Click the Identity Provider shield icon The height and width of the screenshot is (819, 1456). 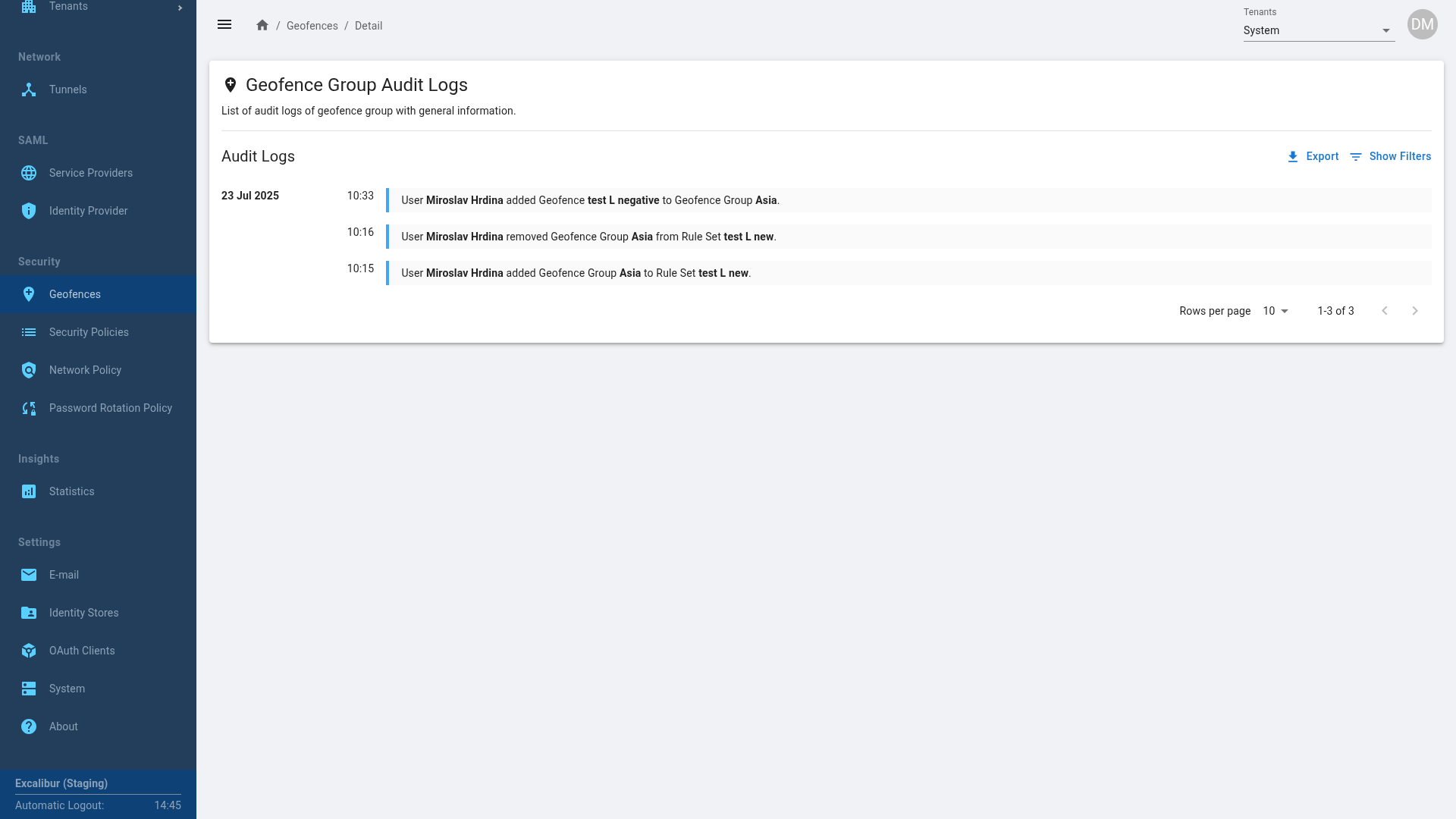(29, 211)
